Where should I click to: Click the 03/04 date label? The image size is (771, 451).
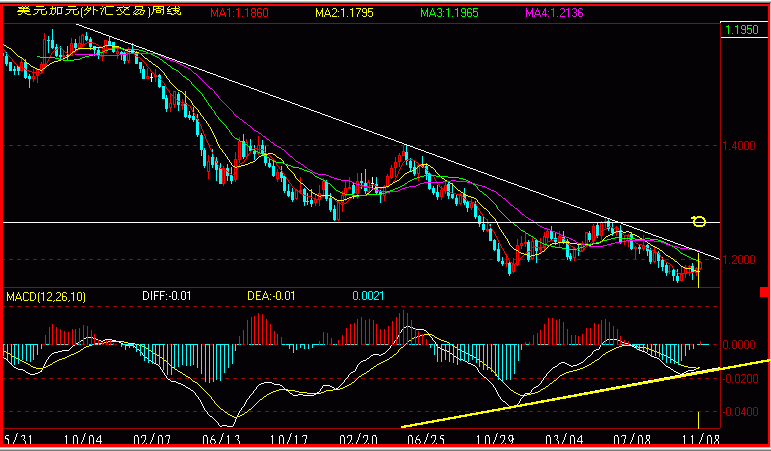(x=565, y=439)
